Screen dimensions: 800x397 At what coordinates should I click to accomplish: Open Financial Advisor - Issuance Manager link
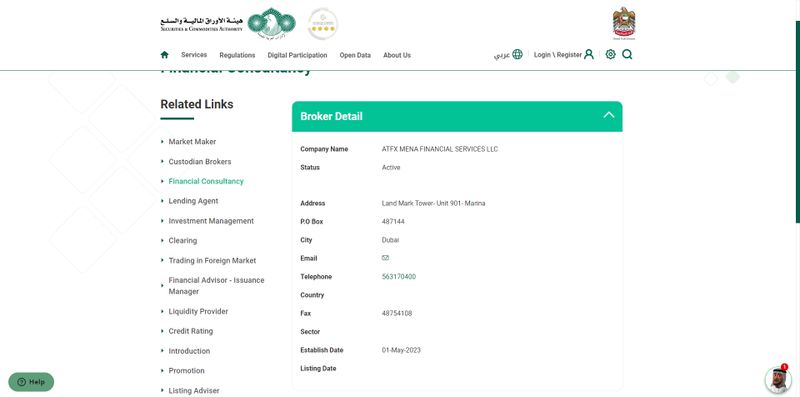[216, 286]
